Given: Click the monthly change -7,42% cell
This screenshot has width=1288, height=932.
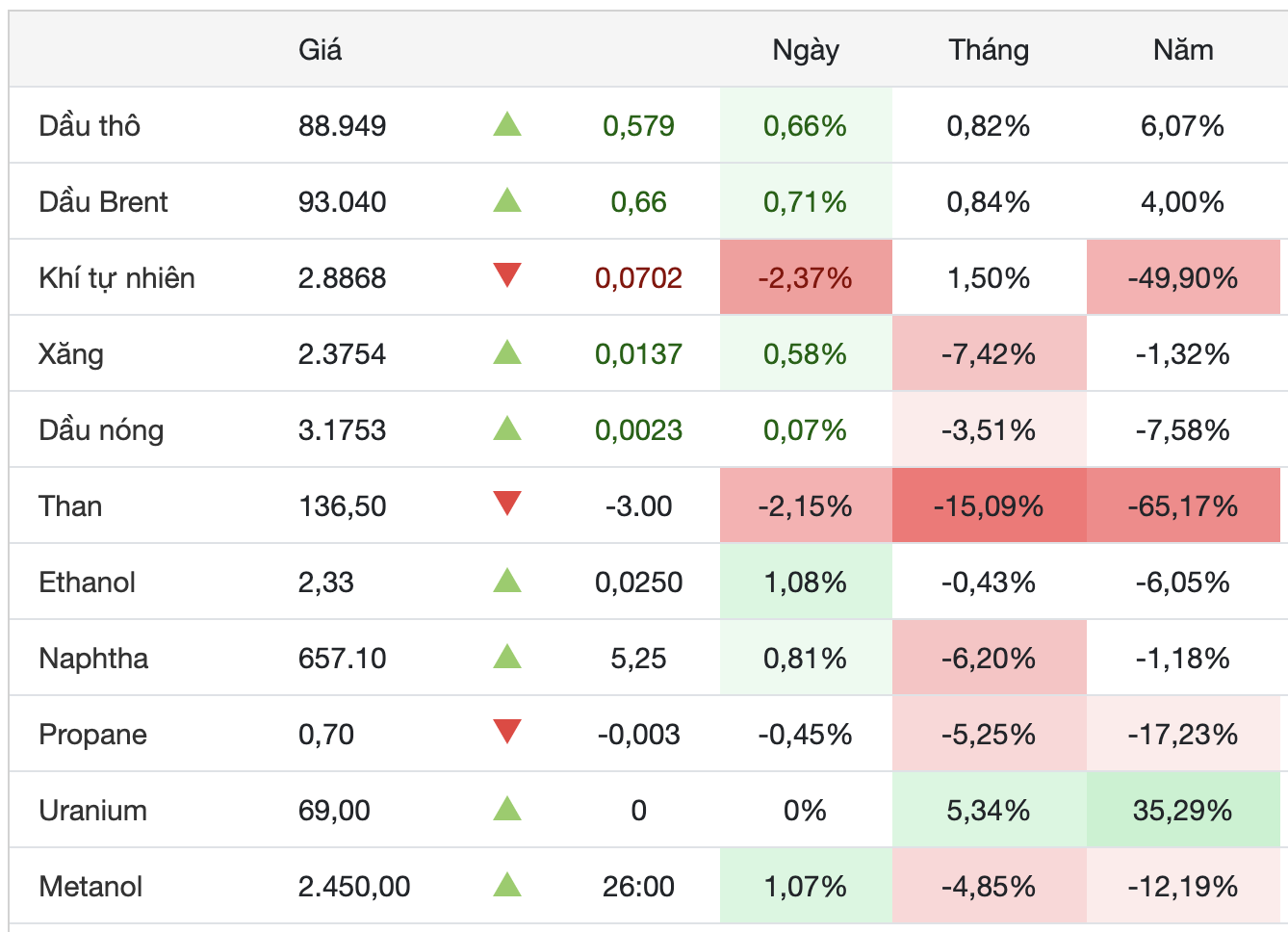Looking at the screenshot, I should point(990,353).
